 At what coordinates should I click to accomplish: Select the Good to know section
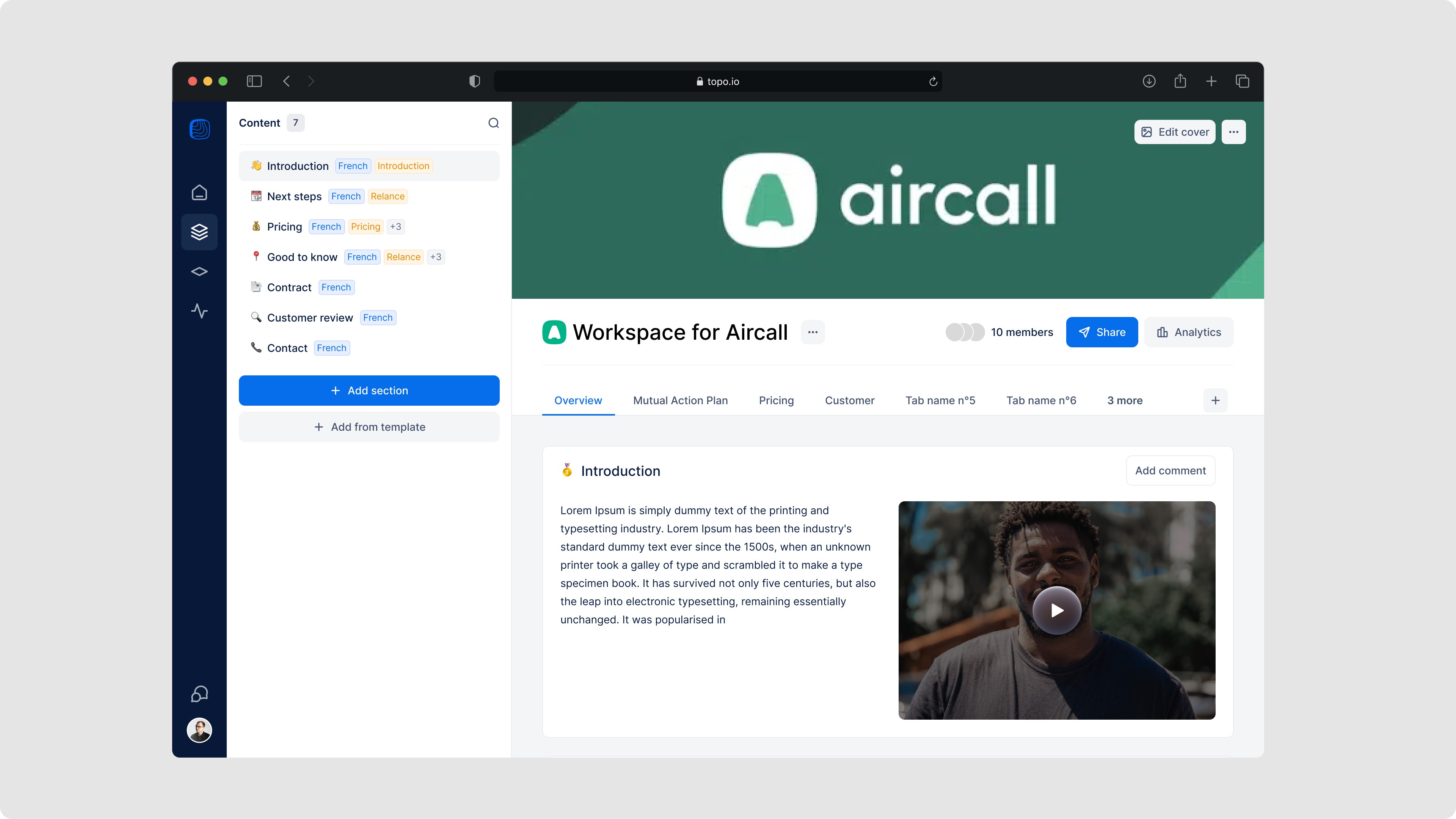[369, 257]
